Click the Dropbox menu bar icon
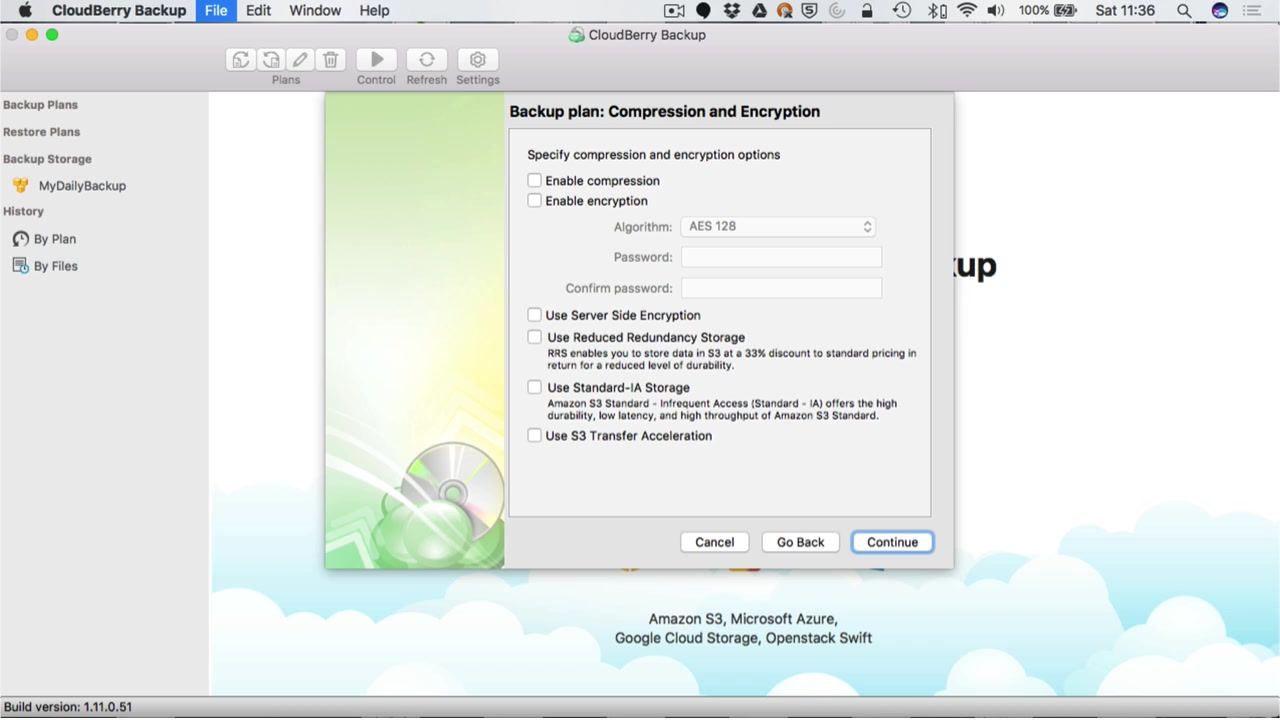Viewport: 1280px width, 720px height. pyautogui.click(x=731, y=11)
